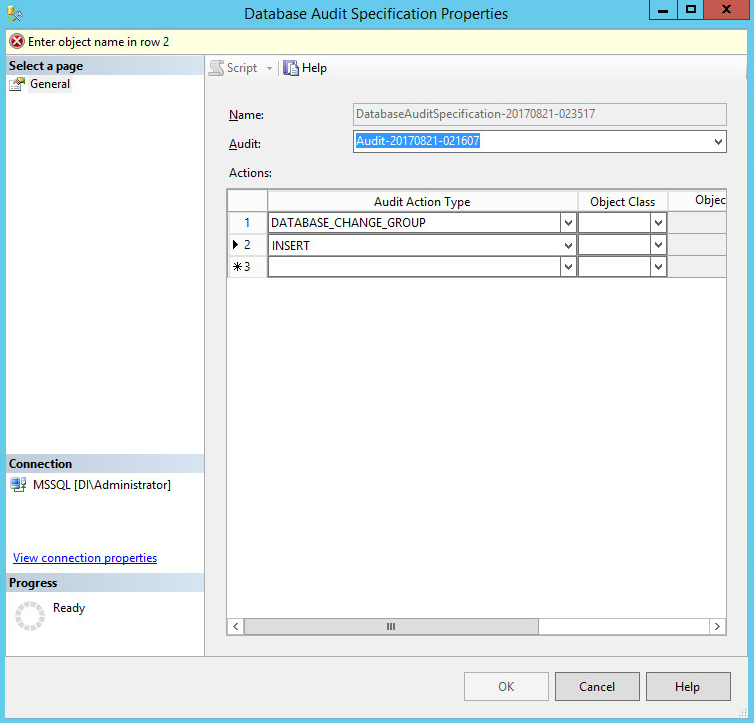Open the Script dropdown arrow
The width and height of the screenshot is (754, 723).
click(269, 68)
